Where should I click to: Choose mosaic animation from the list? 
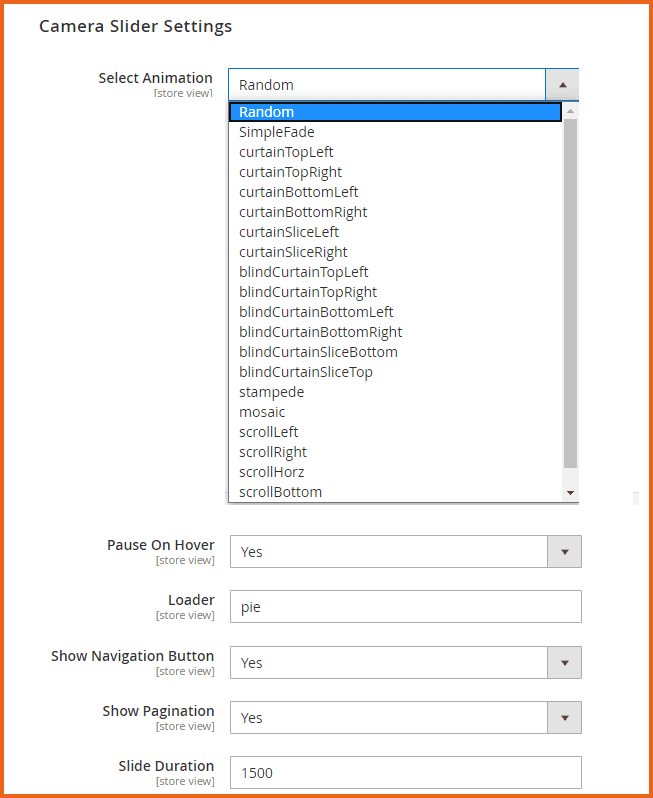point(262,412)
